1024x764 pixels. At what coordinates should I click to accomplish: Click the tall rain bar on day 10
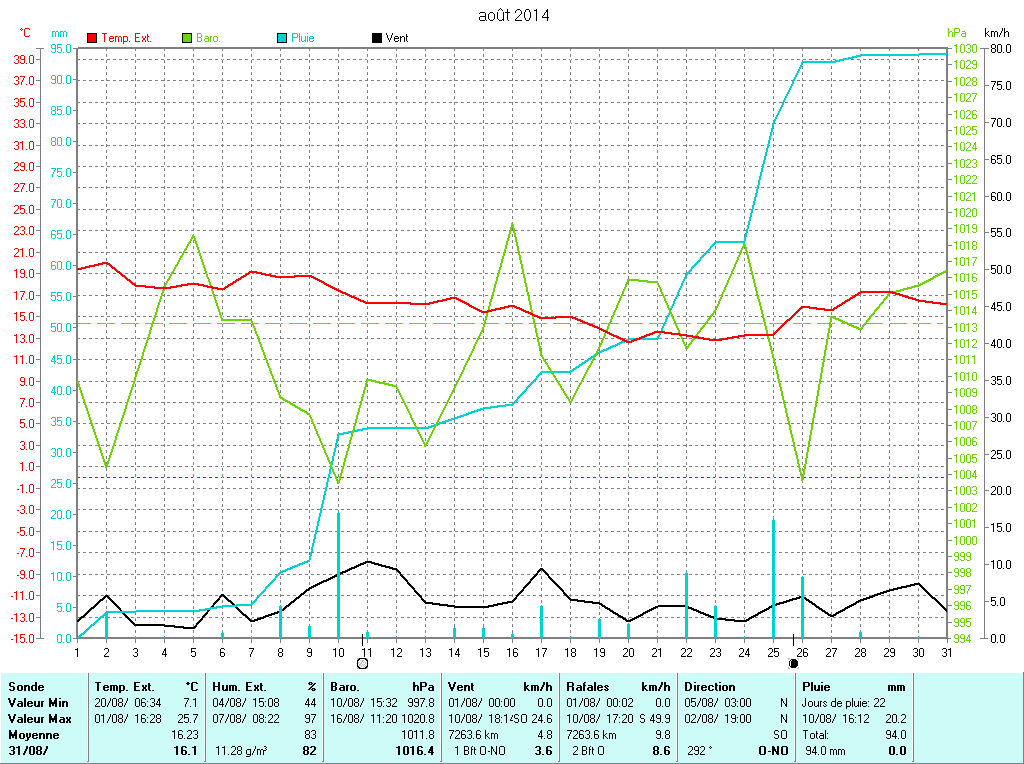(x=338, y=575)
